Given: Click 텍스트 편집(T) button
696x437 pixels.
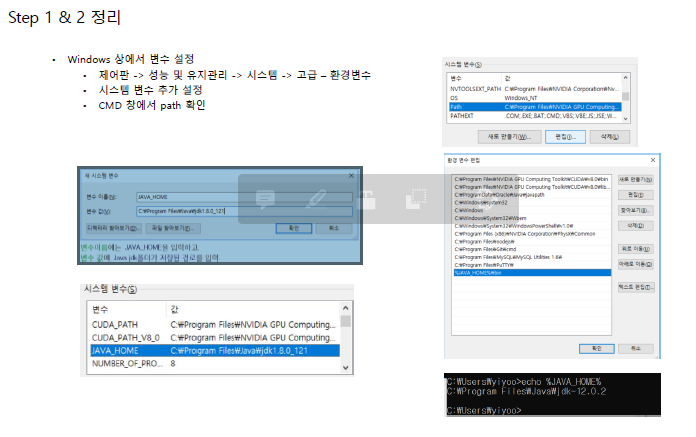Looking at the screenshot, I should point(636,287).
